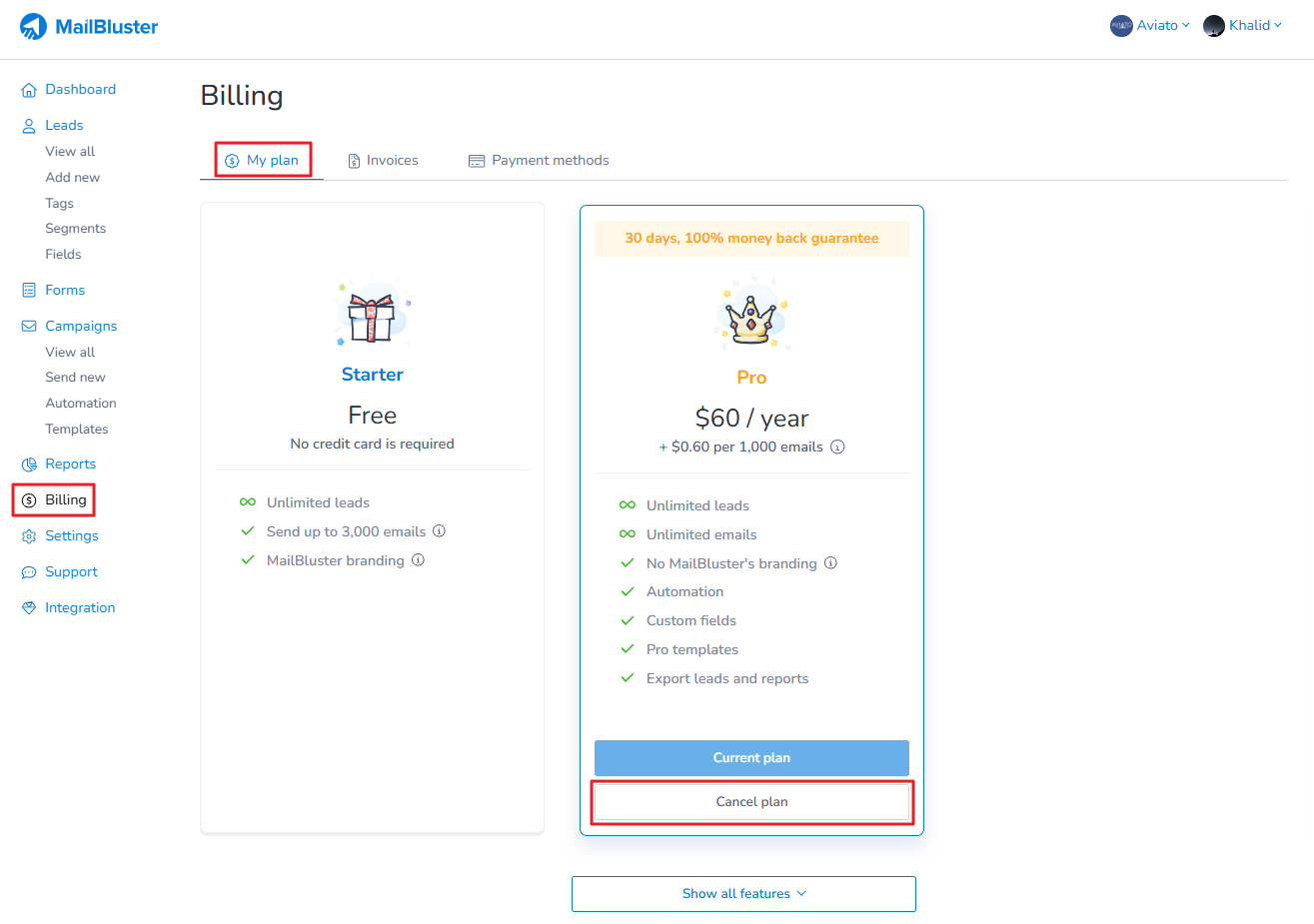
Task: Click the Reports pie chart icon
Action: point(29,464)
